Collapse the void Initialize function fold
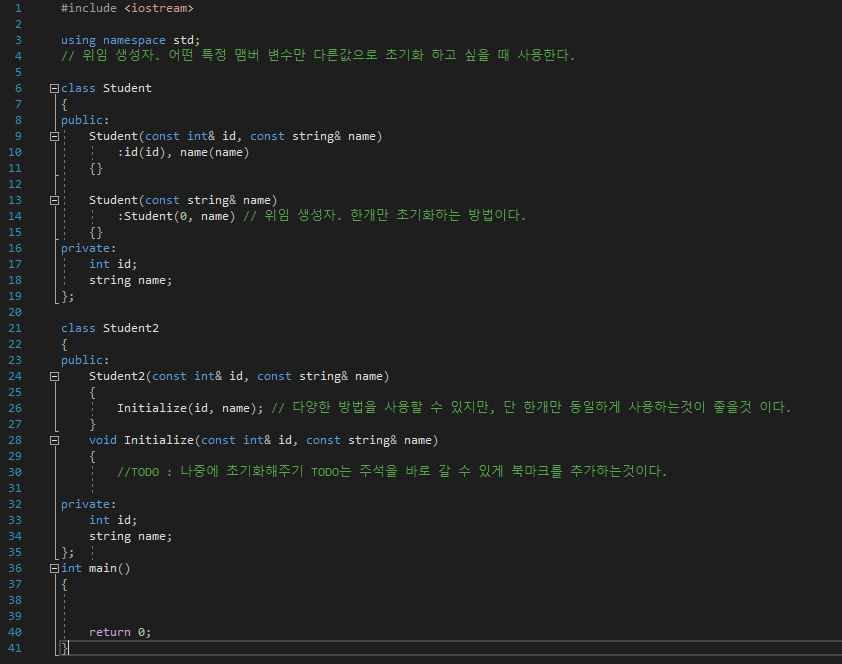Viewport: 842px width, 664px height. (x=54, y=440)
